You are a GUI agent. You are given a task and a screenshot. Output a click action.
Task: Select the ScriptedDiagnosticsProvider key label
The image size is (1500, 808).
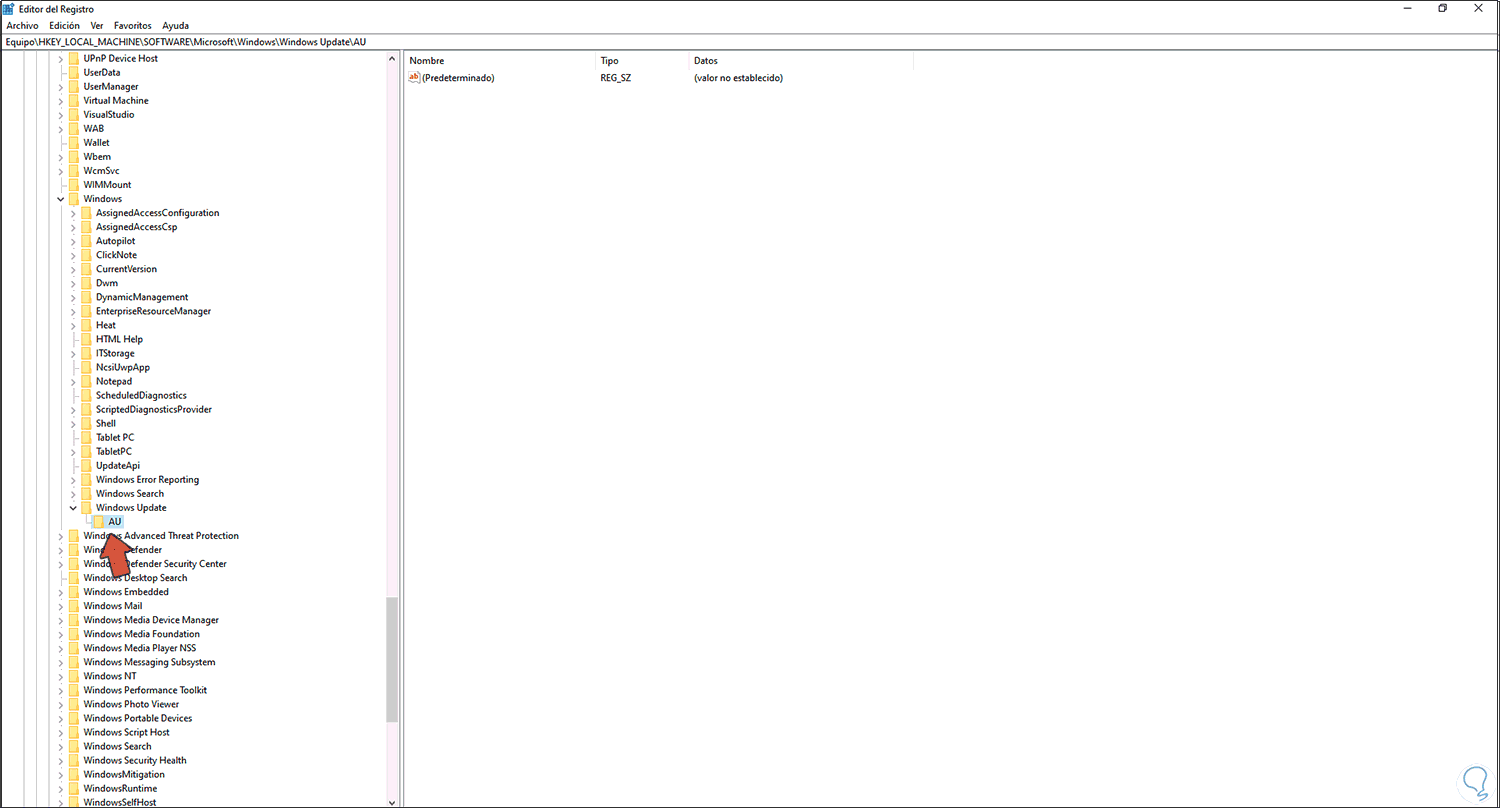[x=154, y=408]
